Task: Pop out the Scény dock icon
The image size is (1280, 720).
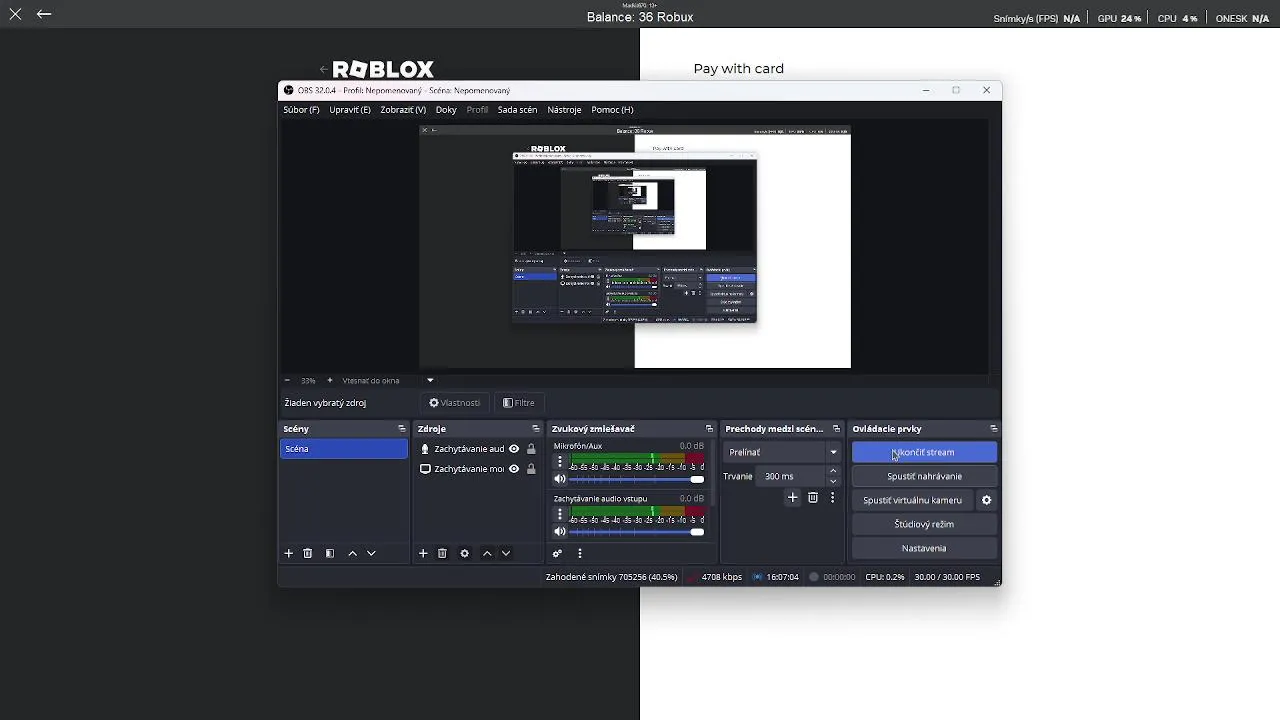Action: (402, 429)
